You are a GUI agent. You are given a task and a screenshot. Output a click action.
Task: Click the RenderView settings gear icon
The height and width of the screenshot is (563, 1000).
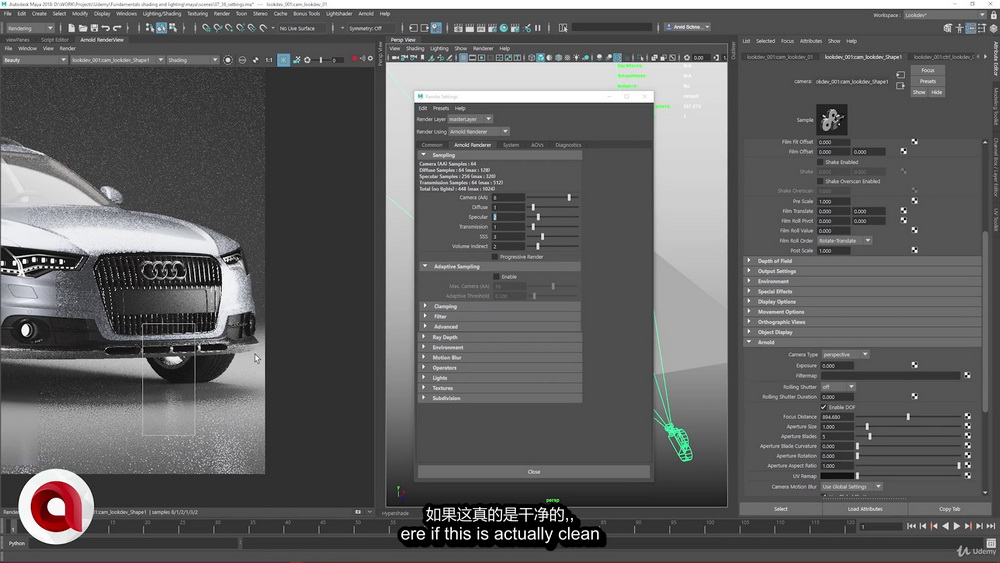tap(370, 59)
